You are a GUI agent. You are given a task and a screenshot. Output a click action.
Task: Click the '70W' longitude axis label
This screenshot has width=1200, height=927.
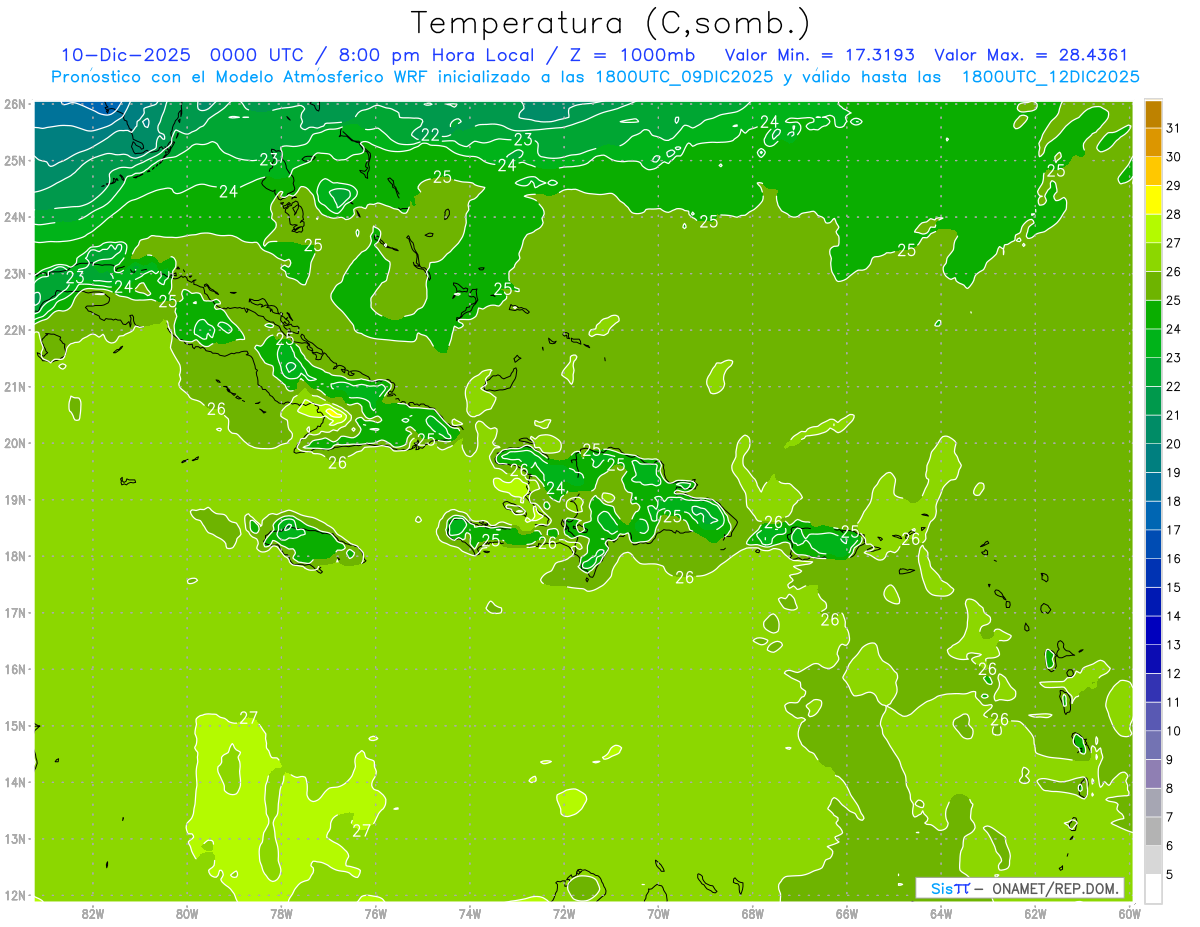tap(658, 913)
